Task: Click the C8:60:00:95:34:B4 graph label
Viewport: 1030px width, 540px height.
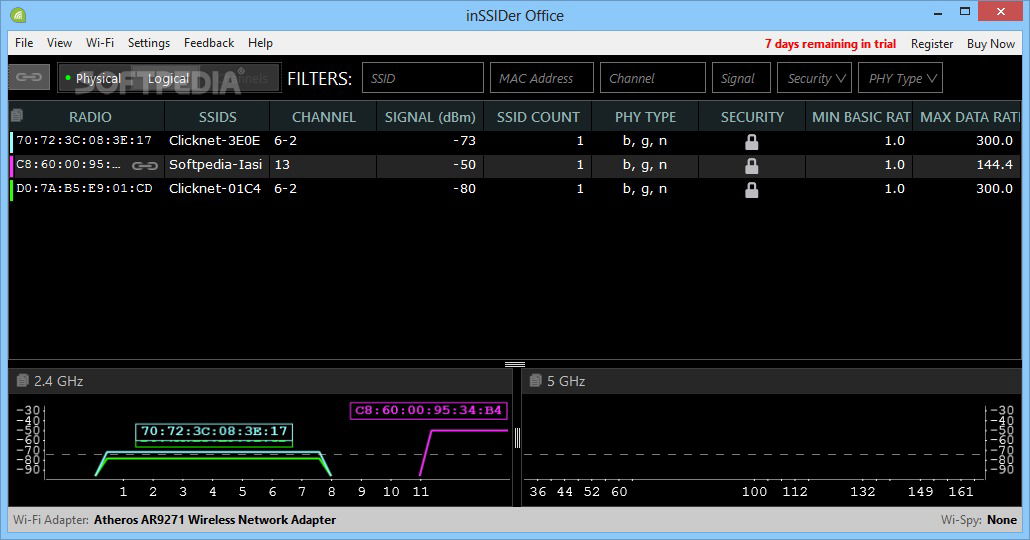Action: coord(428,411)
